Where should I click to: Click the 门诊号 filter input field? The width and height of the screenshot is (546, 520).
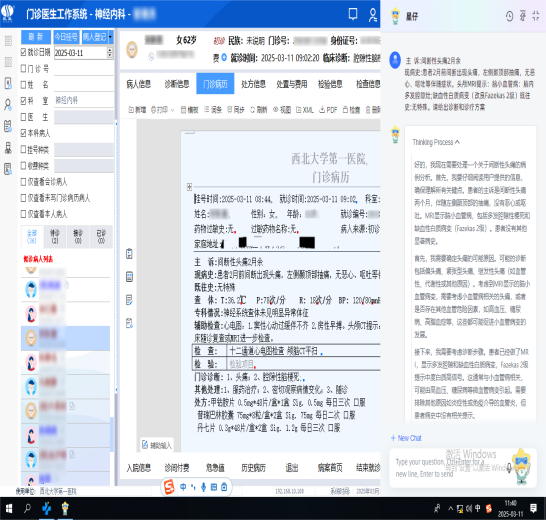(x=84, y=69)
